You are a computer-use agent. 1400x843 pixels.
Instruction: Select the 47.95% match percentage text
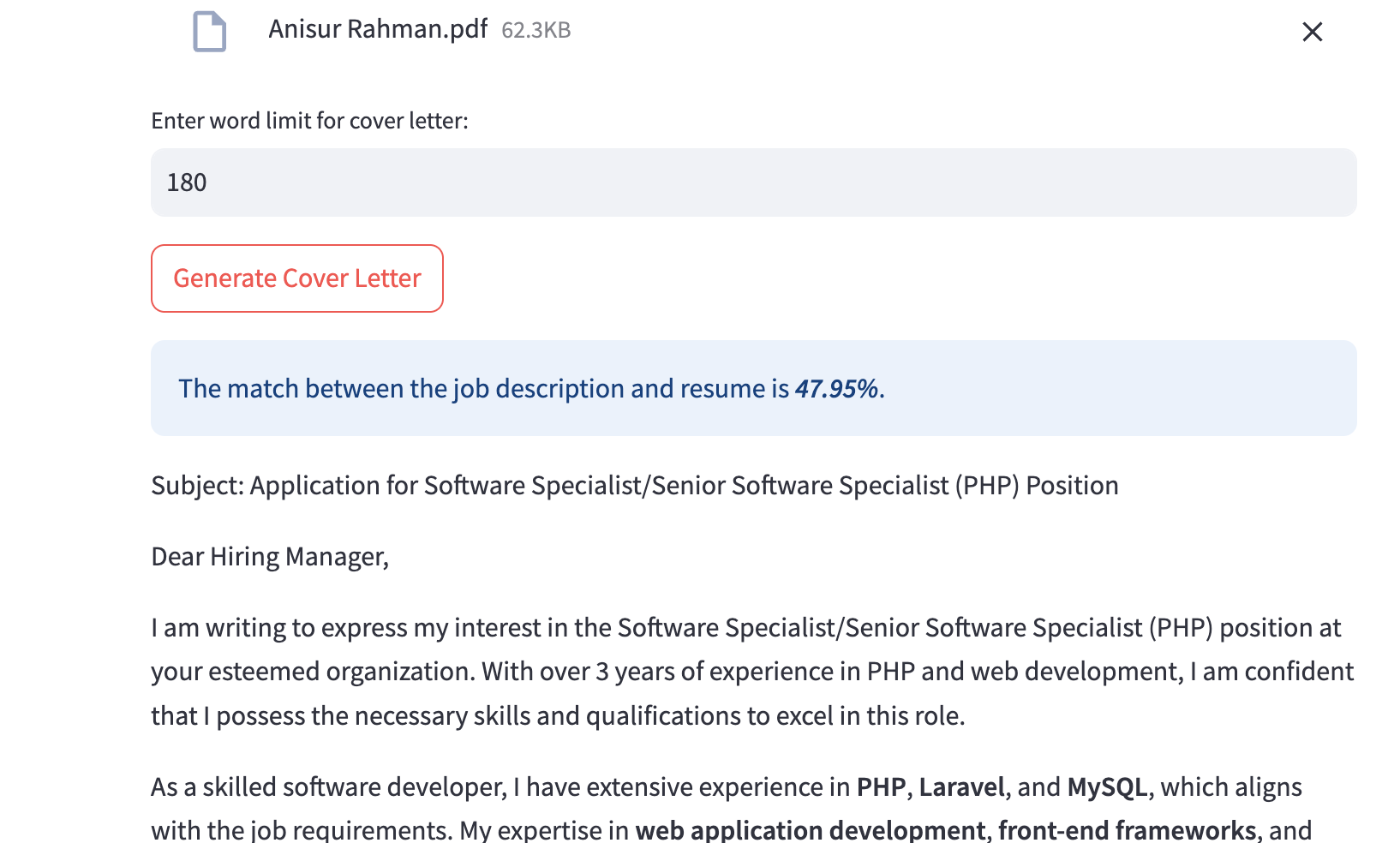[837, 389]
